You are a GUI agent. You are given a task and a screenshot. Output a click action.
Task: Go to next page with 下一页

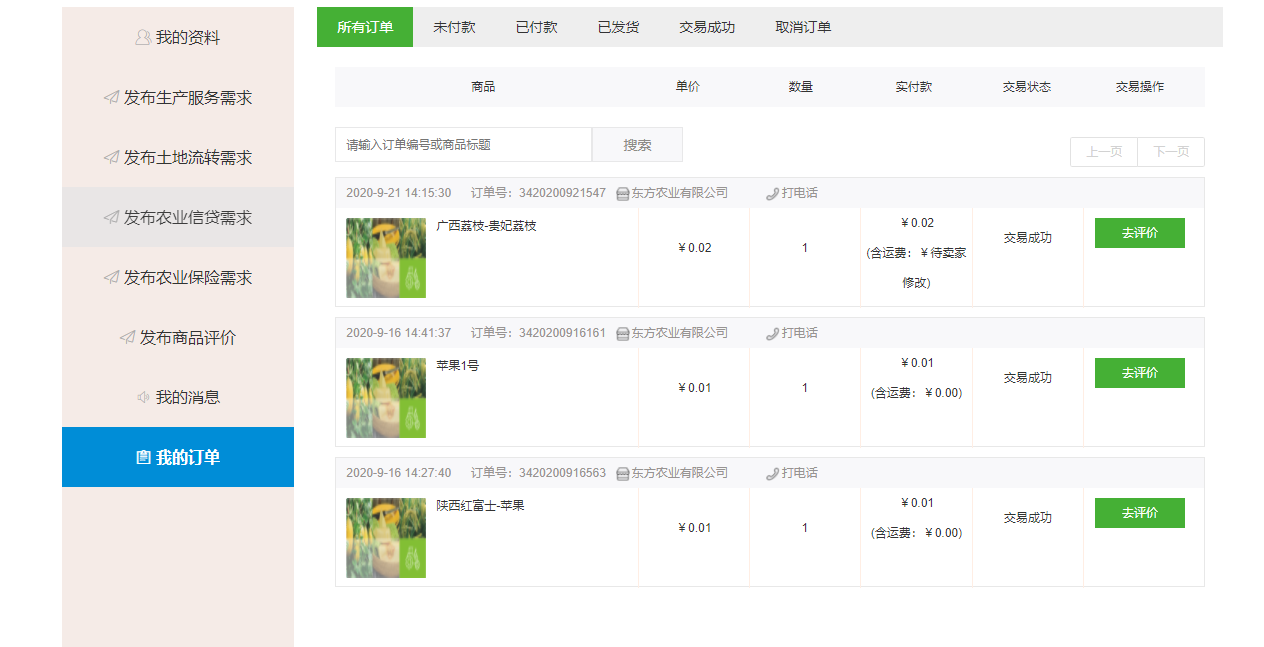click(x=1170, y=152)
